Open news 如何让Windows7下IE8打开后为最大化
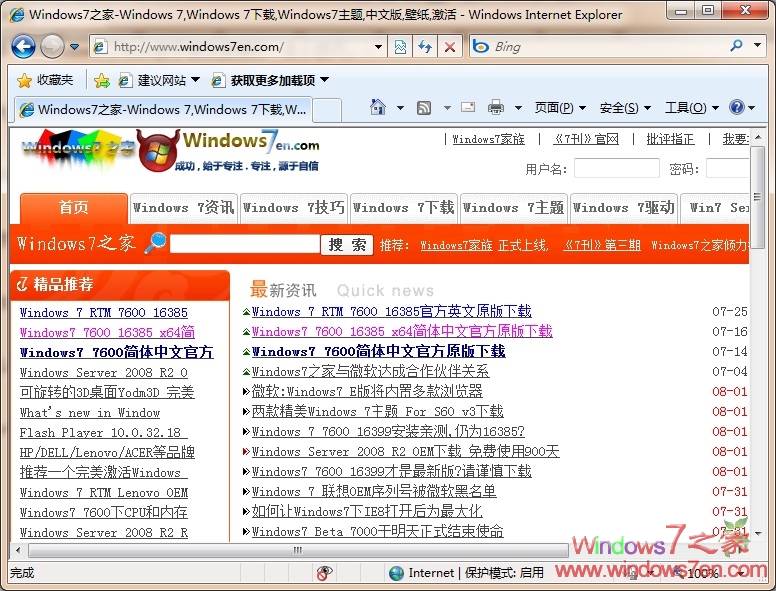The width and height of the screenshot is (776, 591). pyautogui.click(x=367, y=511)
